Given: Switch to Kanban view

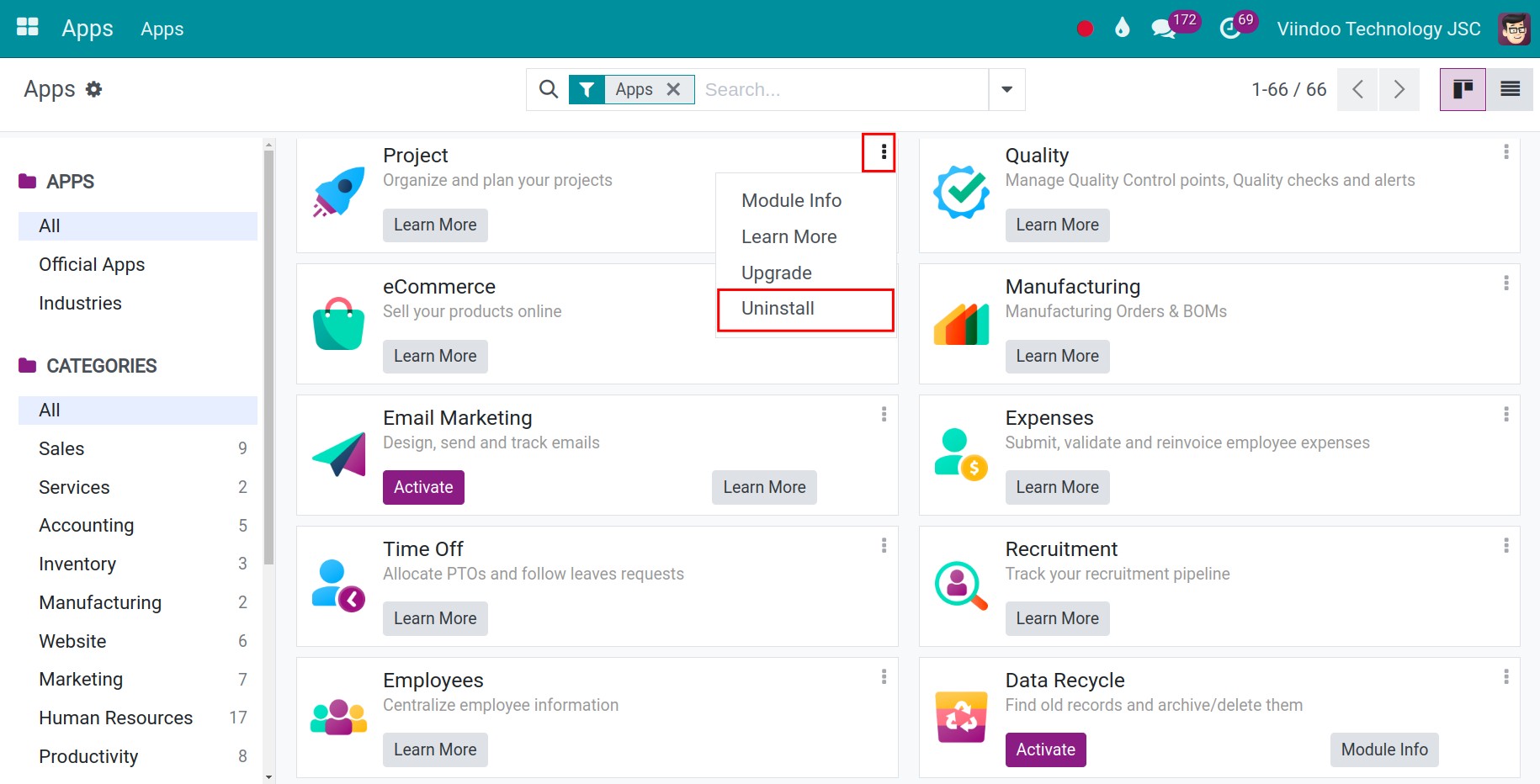Looking at the screenshot, I should click(1463, 89).
